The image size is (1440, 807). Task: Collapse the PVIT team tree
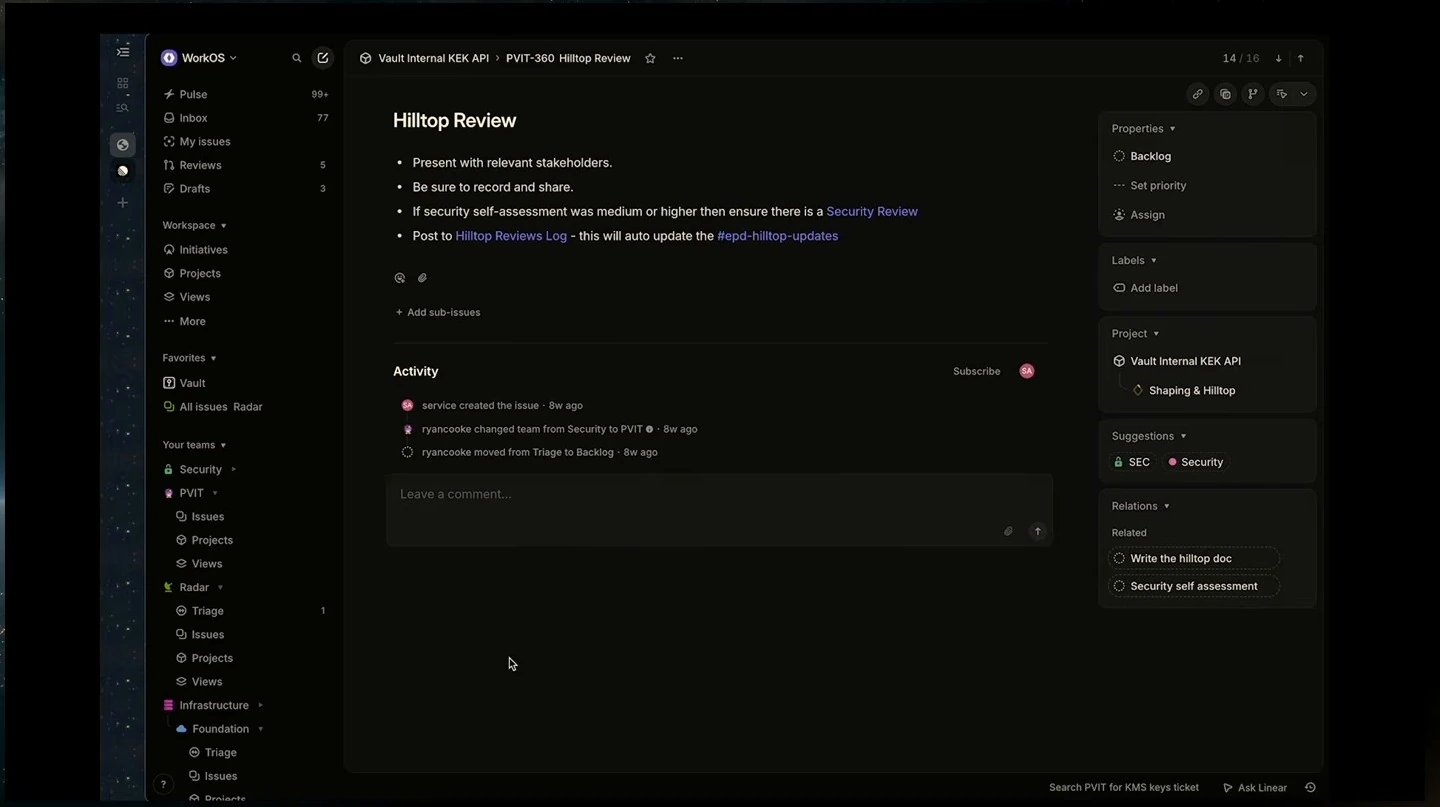point(215,493)
